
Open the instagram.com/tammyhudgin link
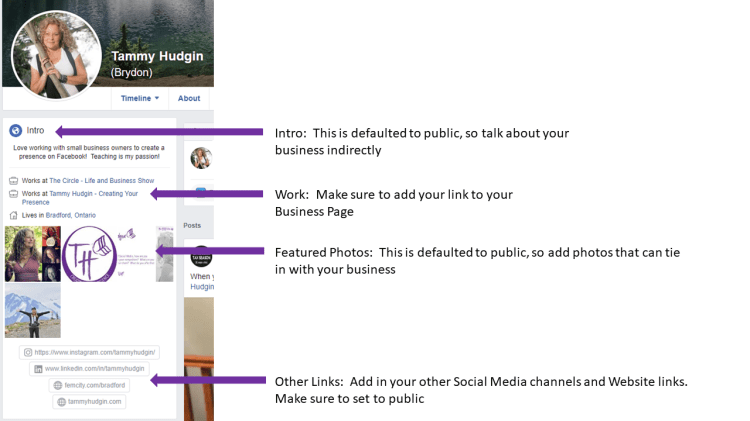[x=97, y=353]
